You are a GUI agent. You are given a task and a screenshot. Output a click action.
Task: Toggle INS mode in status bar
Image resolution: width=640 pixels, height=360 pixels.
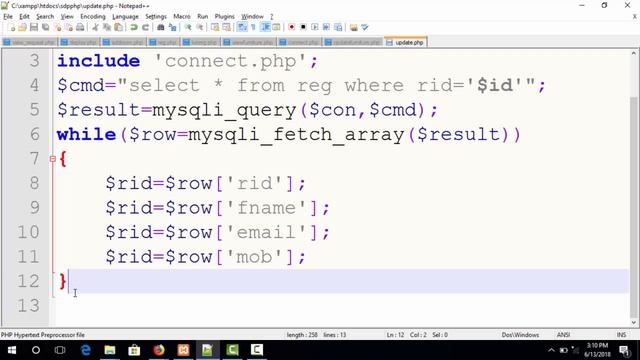tap(621, 335)
